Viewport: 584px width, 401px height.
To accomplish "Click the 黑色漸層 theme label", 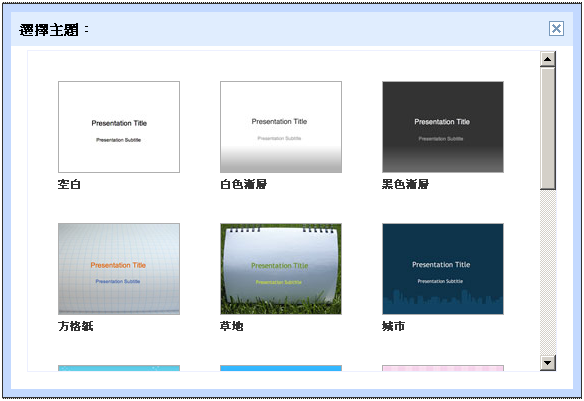I will [x=405, y=184].
